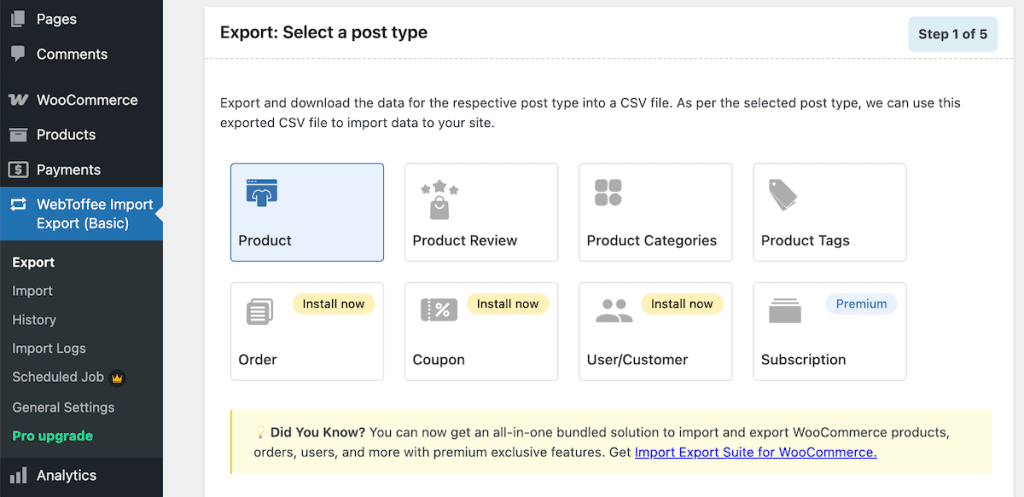Click the Step 1 of 5 indicator
Viewport: 1024px width, 497px height.
(x=953, y=34)
